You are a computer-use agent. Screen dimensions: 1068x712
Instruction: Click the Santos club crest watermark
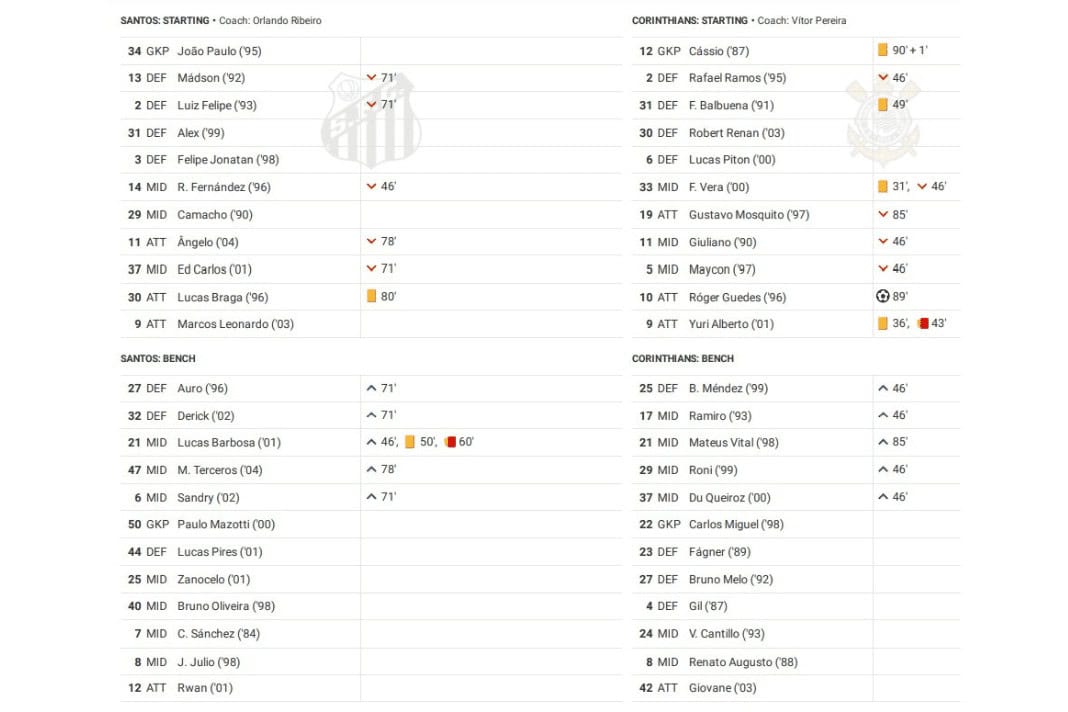371,119
